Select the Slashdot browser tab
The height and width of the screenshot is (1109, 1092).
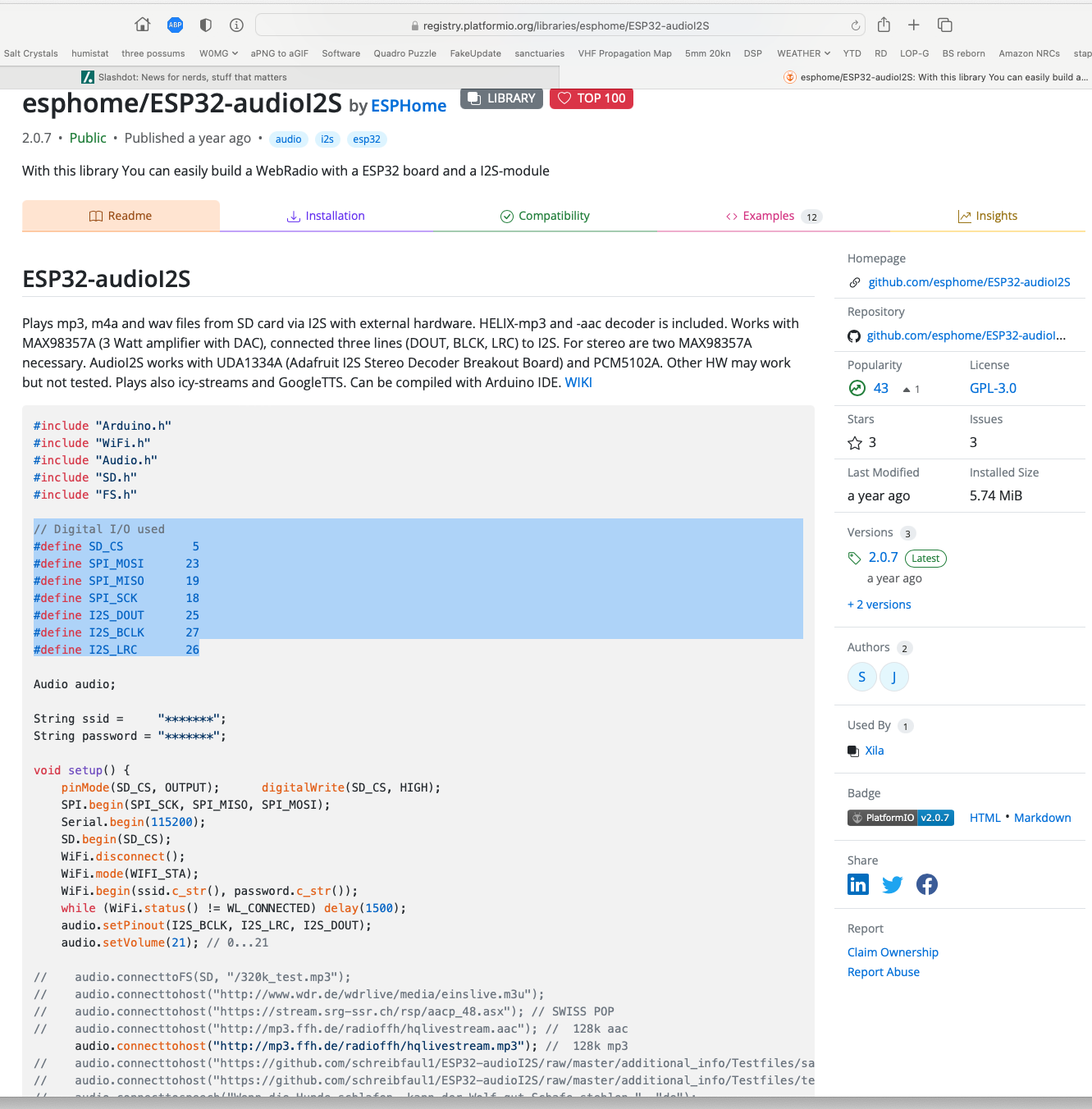pos(192,77)
